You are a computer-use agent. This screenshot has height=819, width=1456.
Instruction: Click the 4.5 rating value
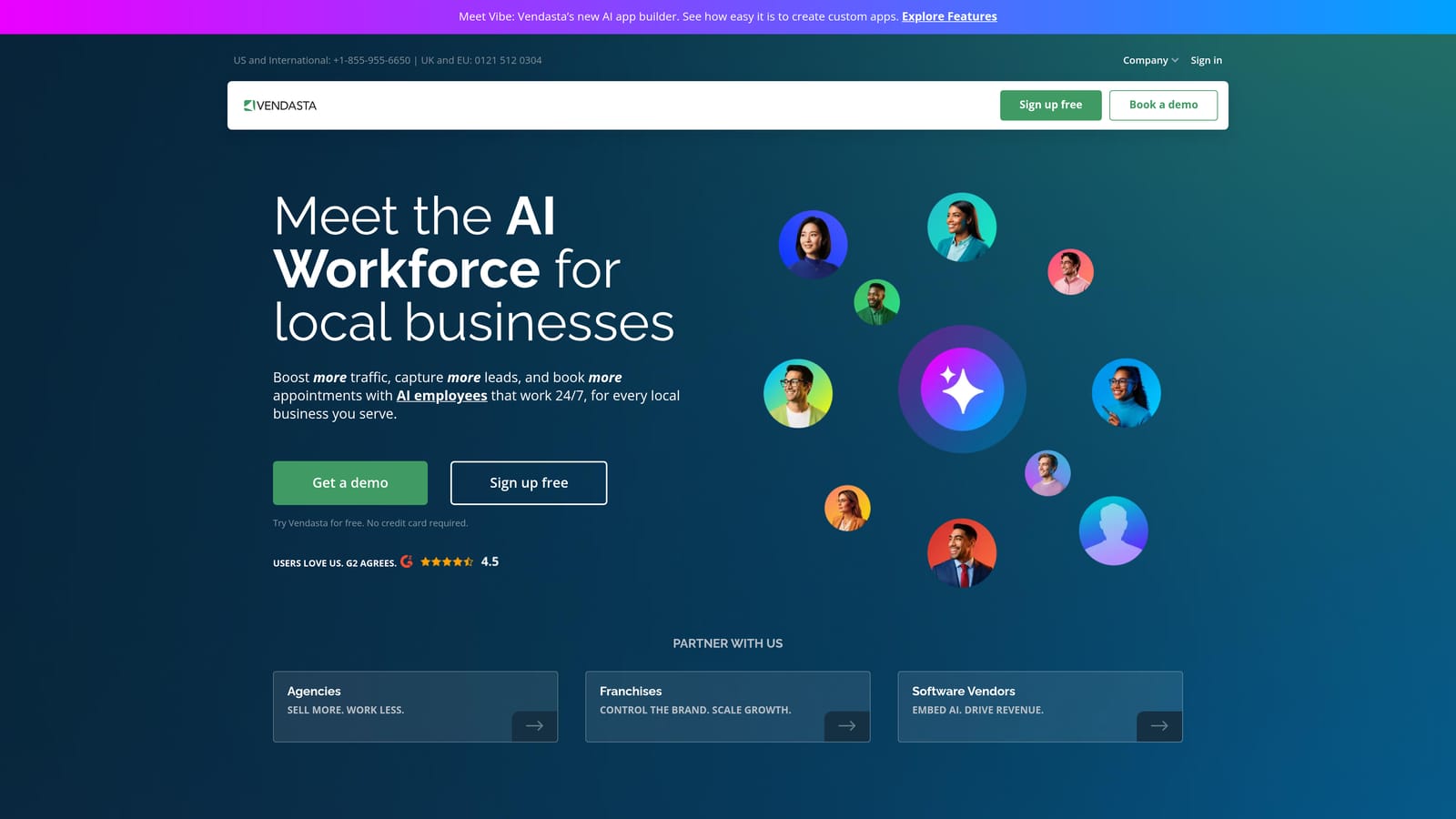490,561
